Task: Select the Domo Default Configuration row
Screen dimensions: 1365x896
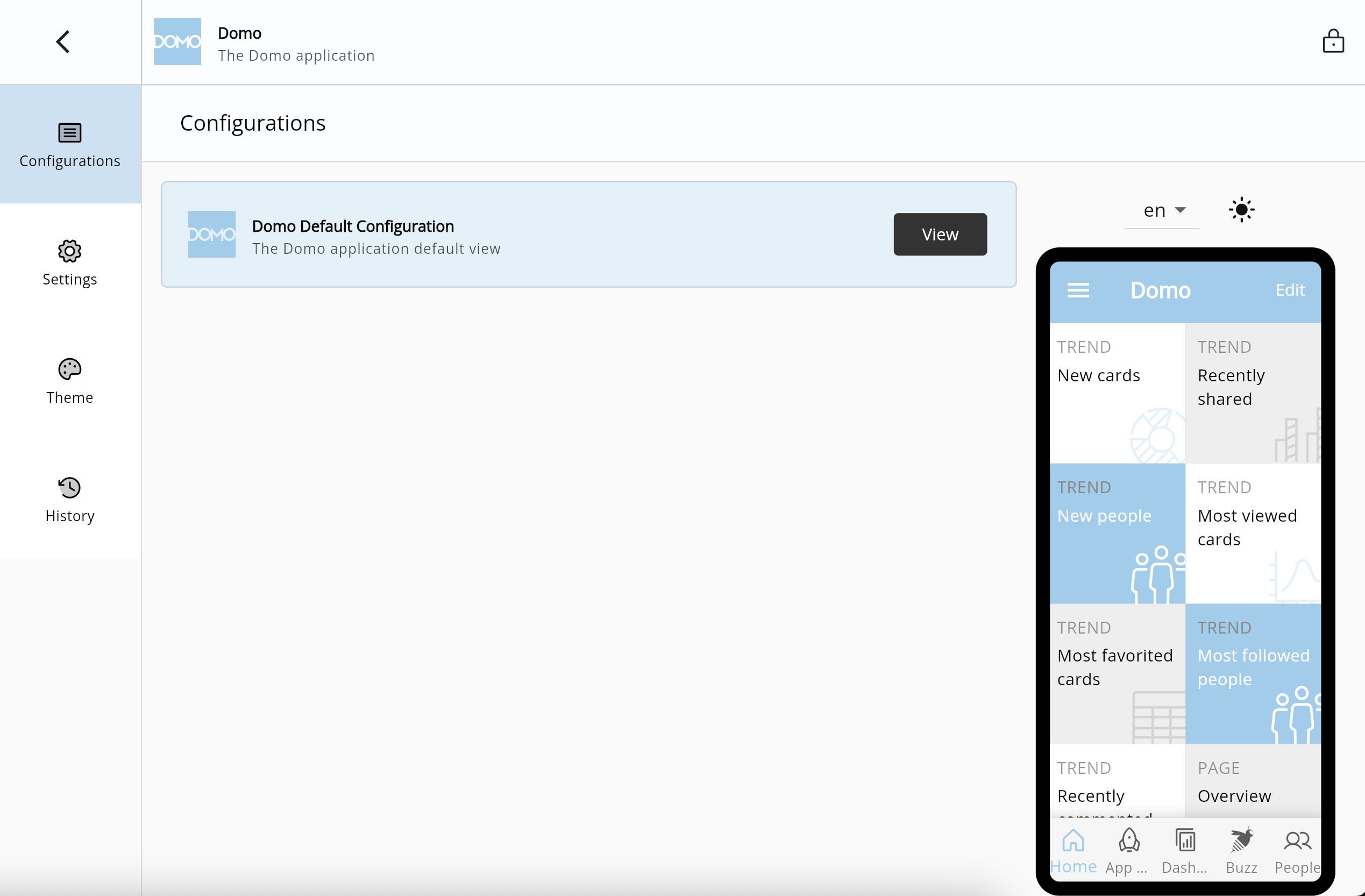Action: (516, 234)
